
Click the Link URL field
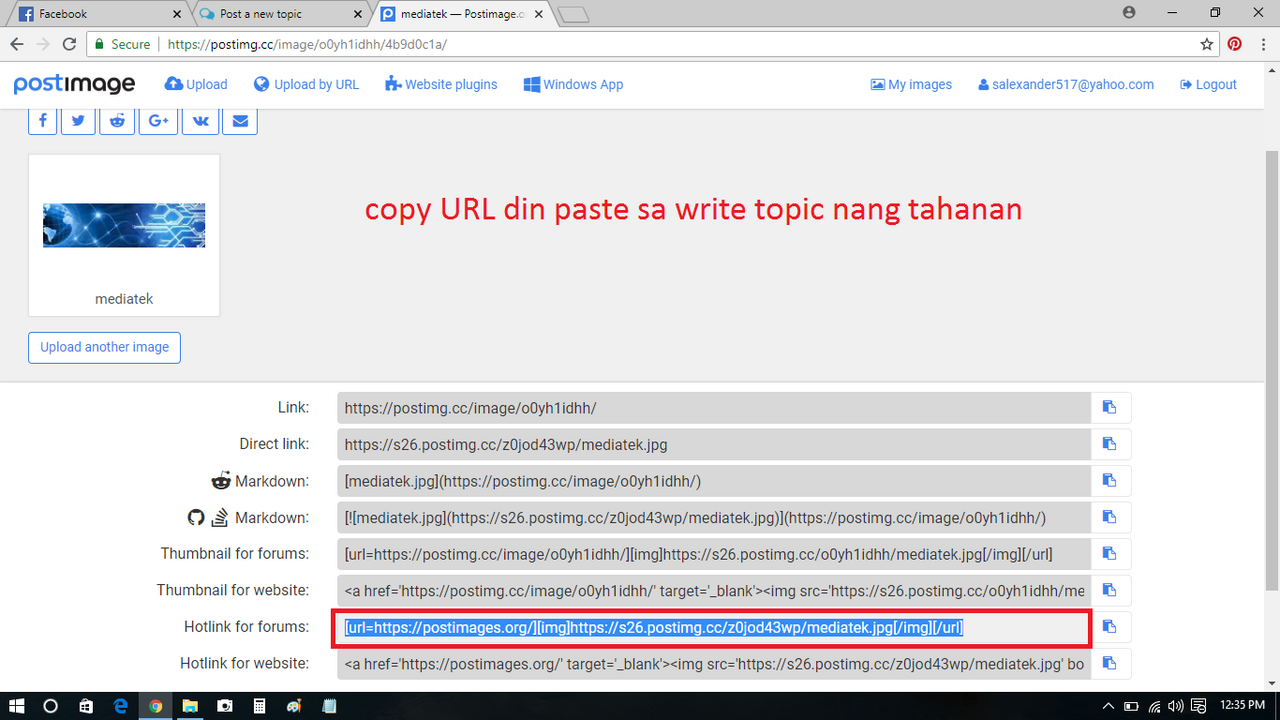[x=714, y=408]
